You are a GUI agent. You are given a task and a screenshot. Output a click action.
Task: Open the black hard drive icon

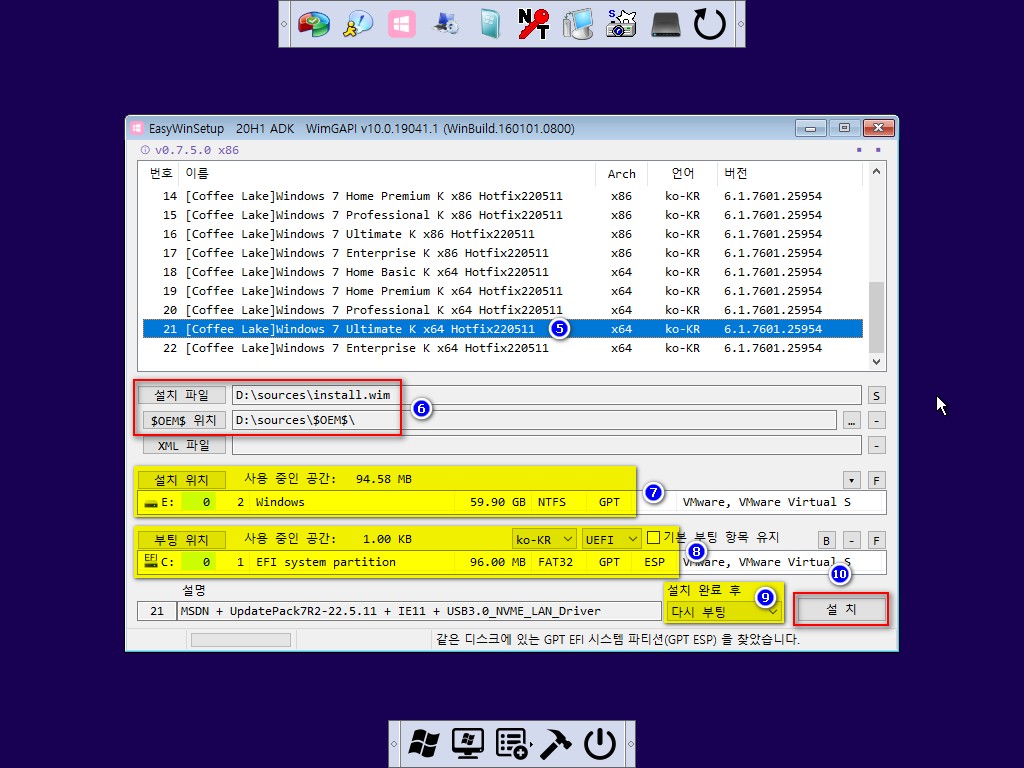[x=665, y=24]
